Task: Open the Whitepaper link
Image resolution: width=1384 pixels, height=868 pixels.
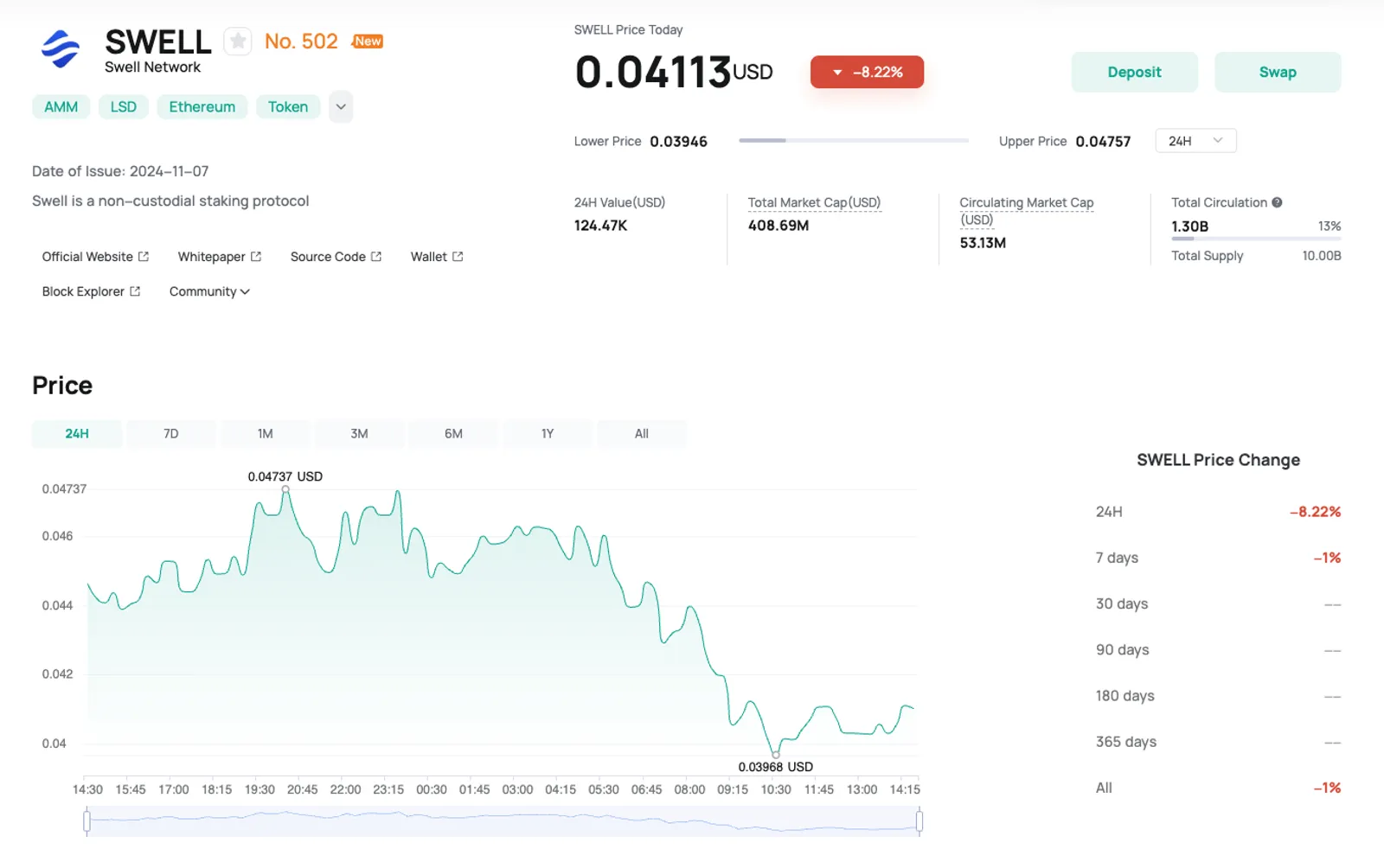Action: [220, 257]
